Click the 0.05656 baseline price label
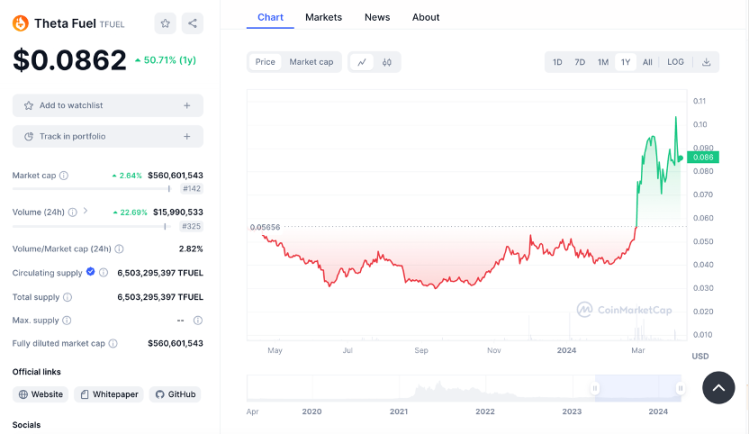The image size is (749, 434). [x=265, y=227]
